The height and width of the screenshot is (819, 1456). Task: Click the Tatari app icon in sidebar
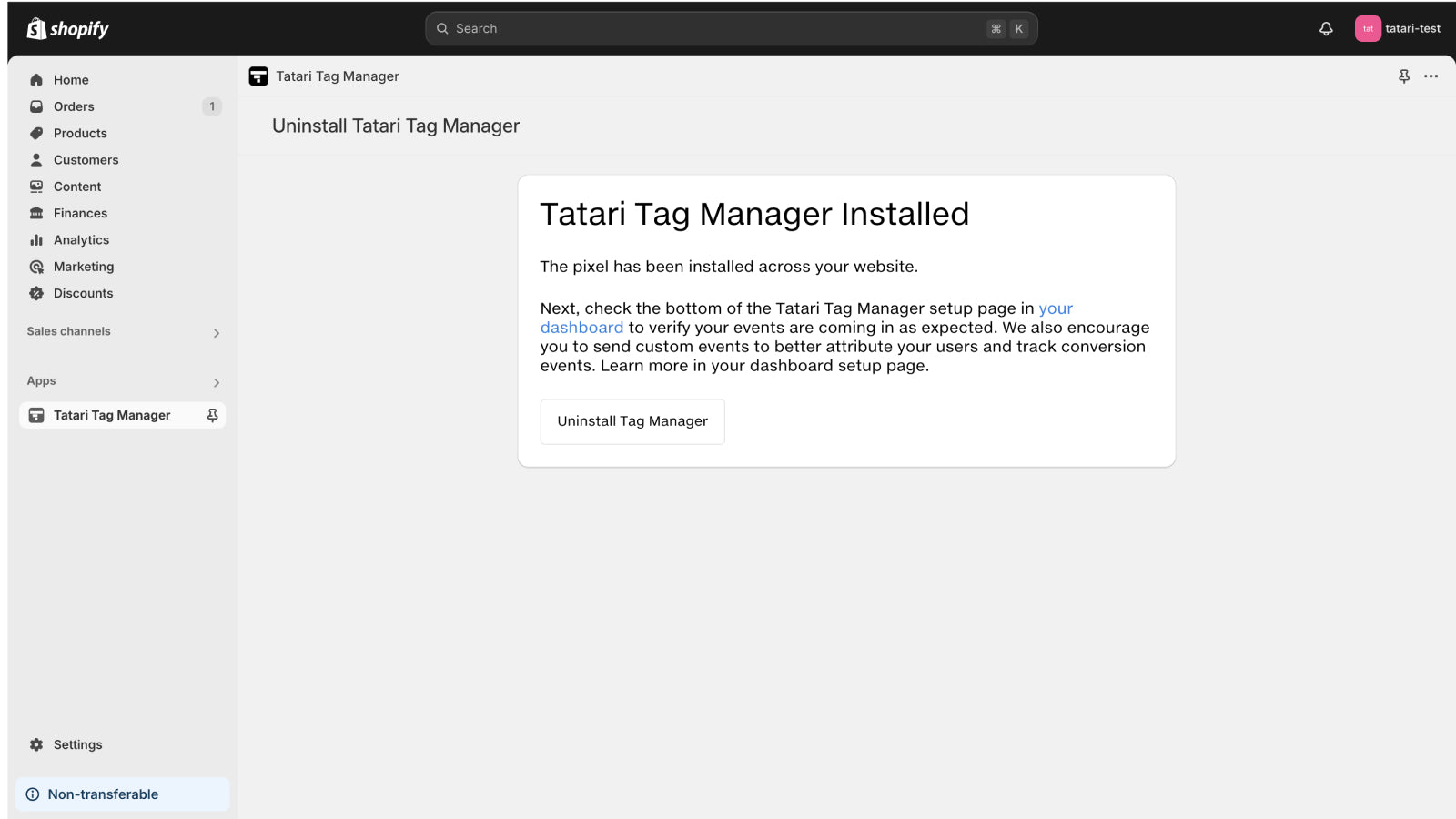[x=36, y=415]
